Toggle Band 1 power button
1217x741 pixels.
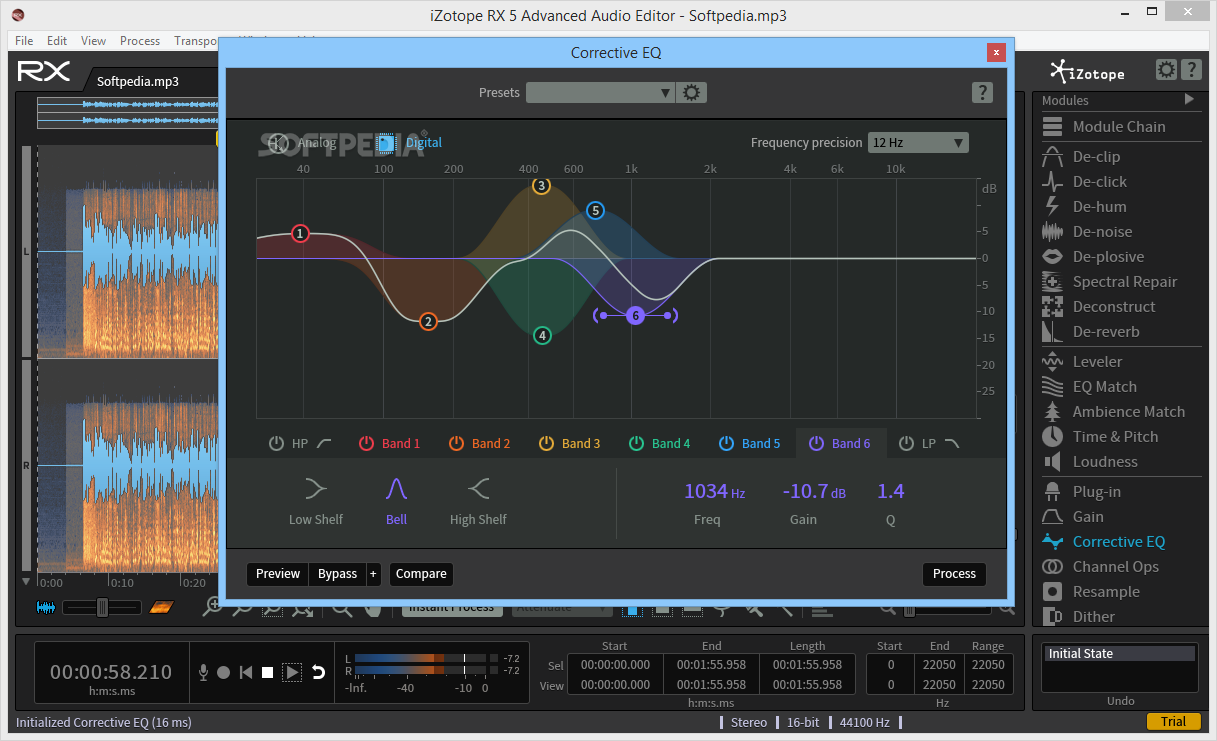click(367, 443)
